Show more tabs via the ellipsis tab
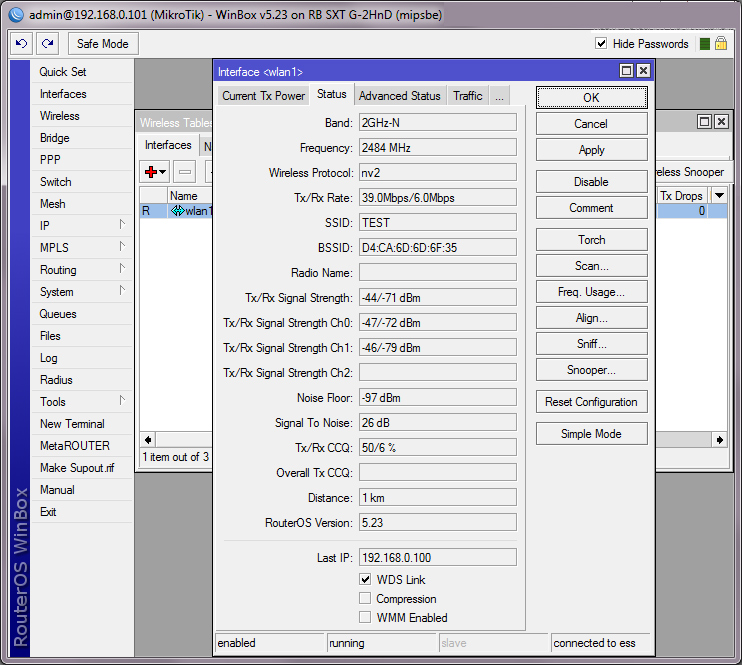Screen dimensions: 742x665 [x=499, y=96]
